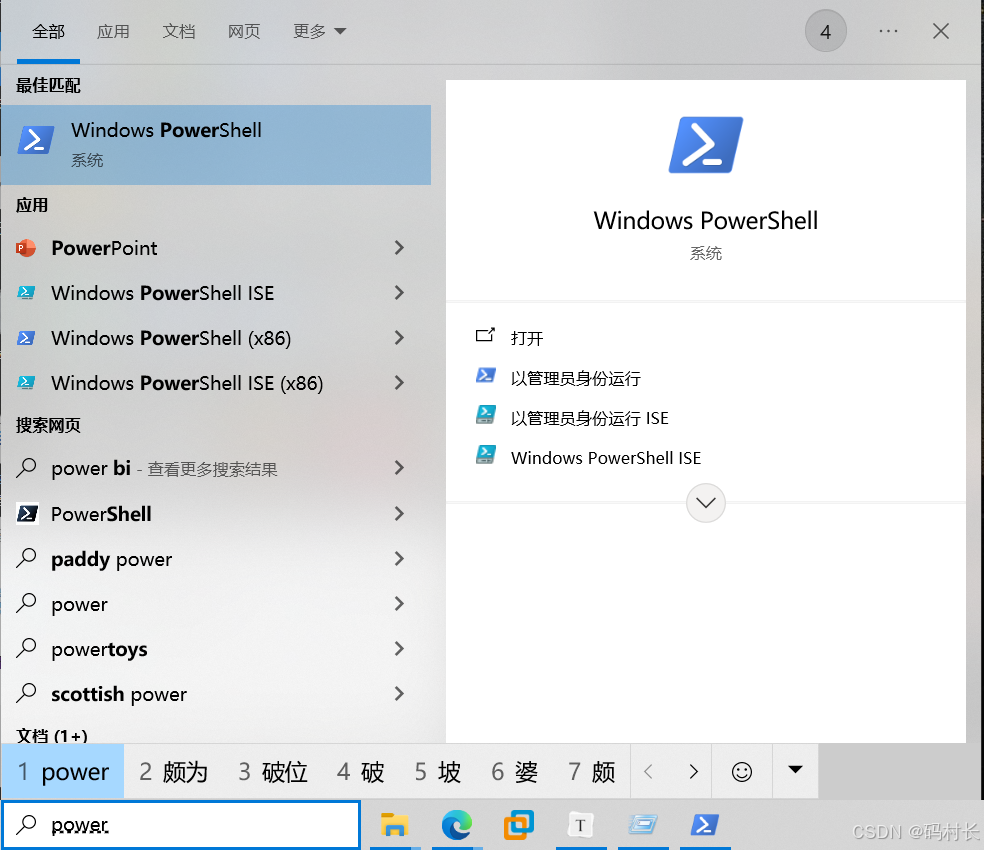The image size is (984, 850).
Task: Select IME candidate 1 power
Action: tap(63, 772)
